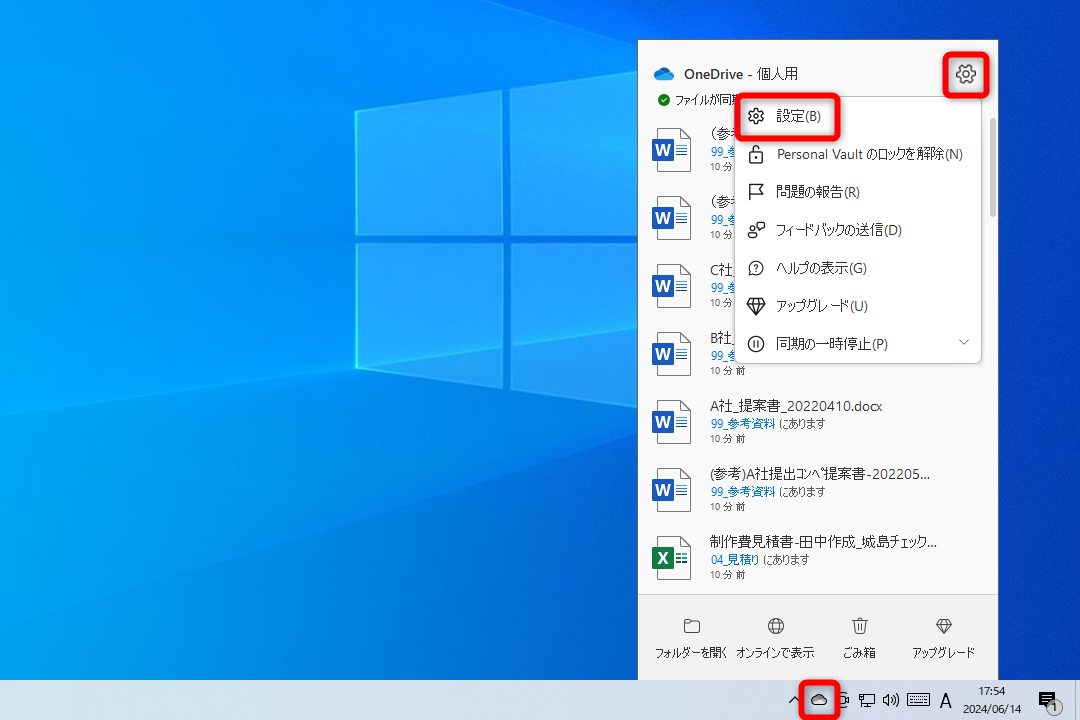This screenshot has width=1080, height=720.
Task: Open the notification center showing 1 notification
Action: [x=1048, y=700]
